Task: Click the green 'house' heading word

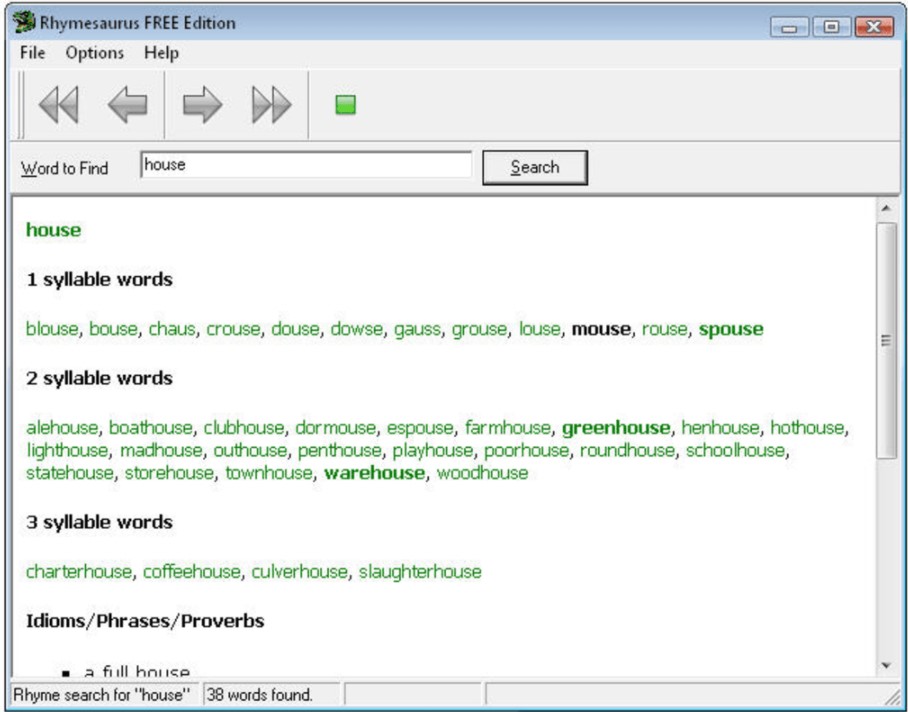Action: [x=53, y=230]
